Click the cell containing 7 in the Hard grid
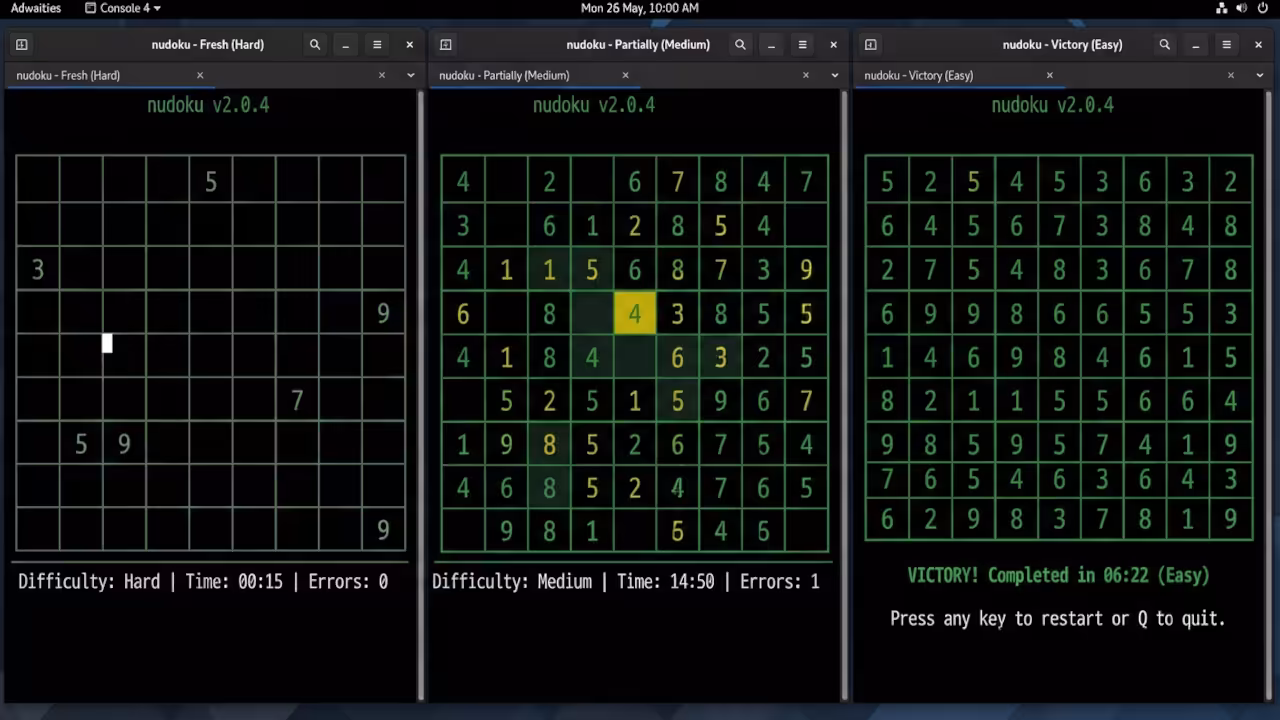 [297, 400]
